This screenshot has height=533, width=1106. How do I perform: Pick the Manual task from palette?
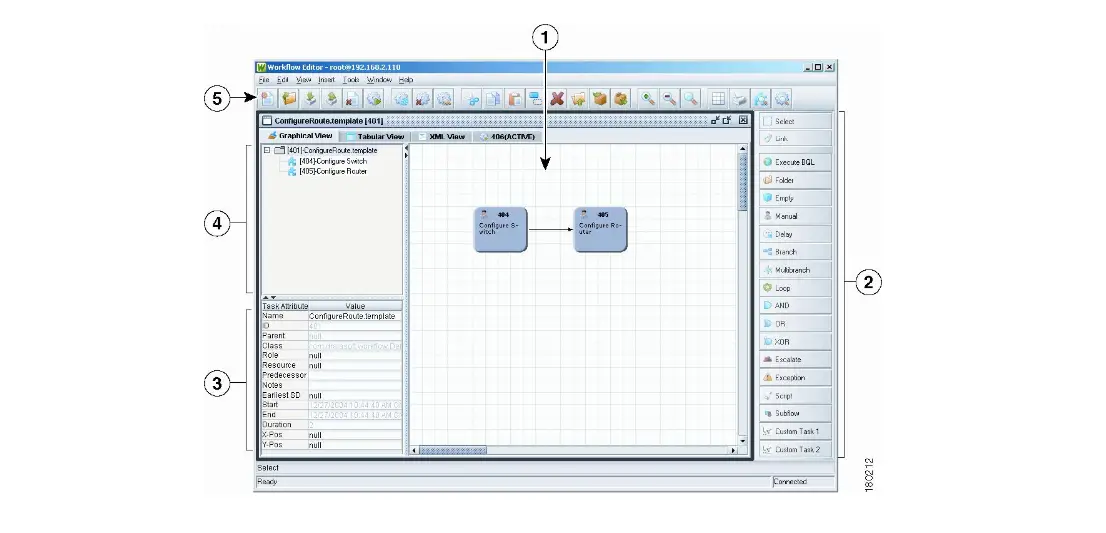(796, 216)
